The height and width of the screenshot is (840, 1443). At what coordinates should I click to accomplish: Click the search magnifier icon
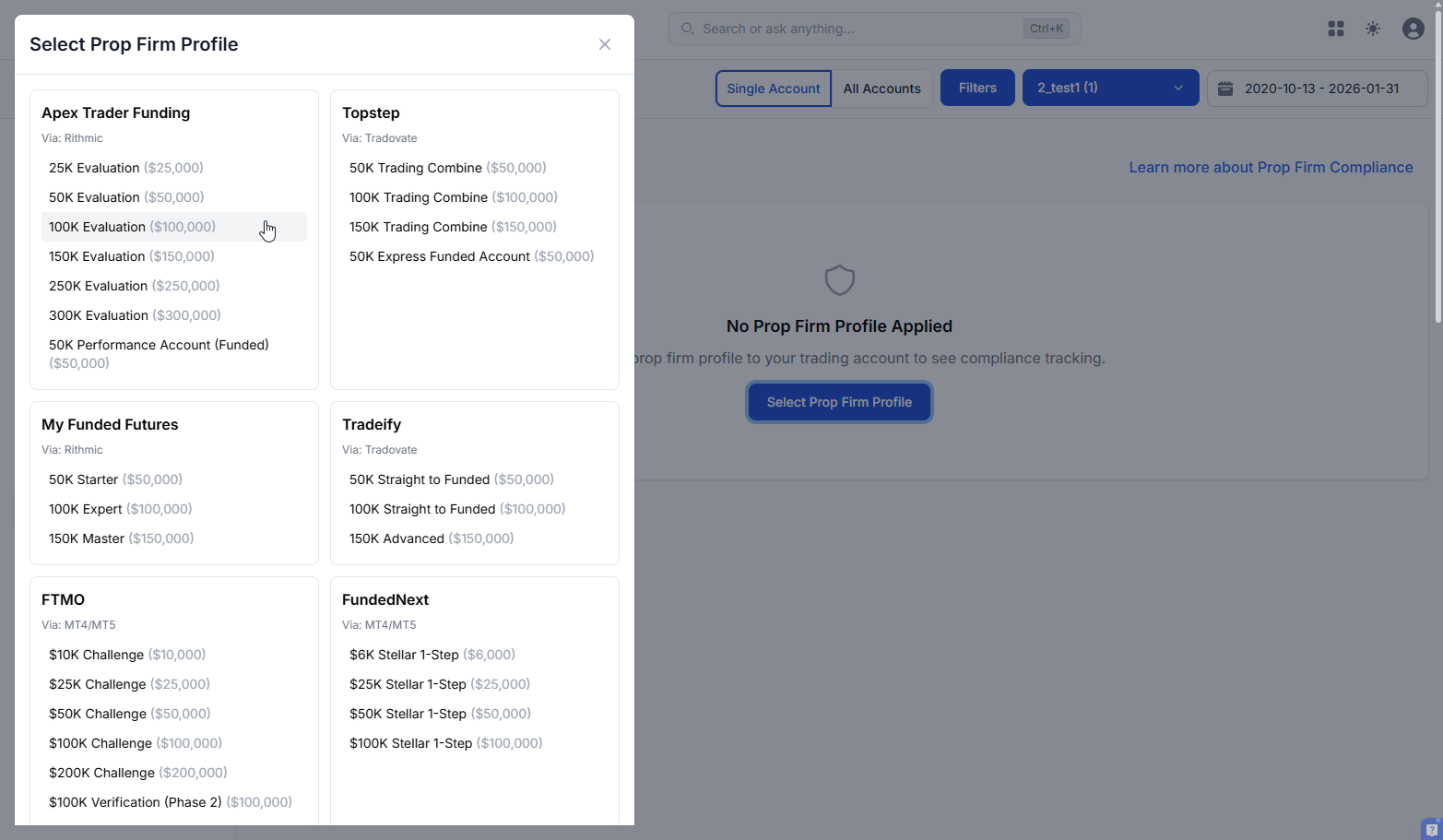coord(687,29)
